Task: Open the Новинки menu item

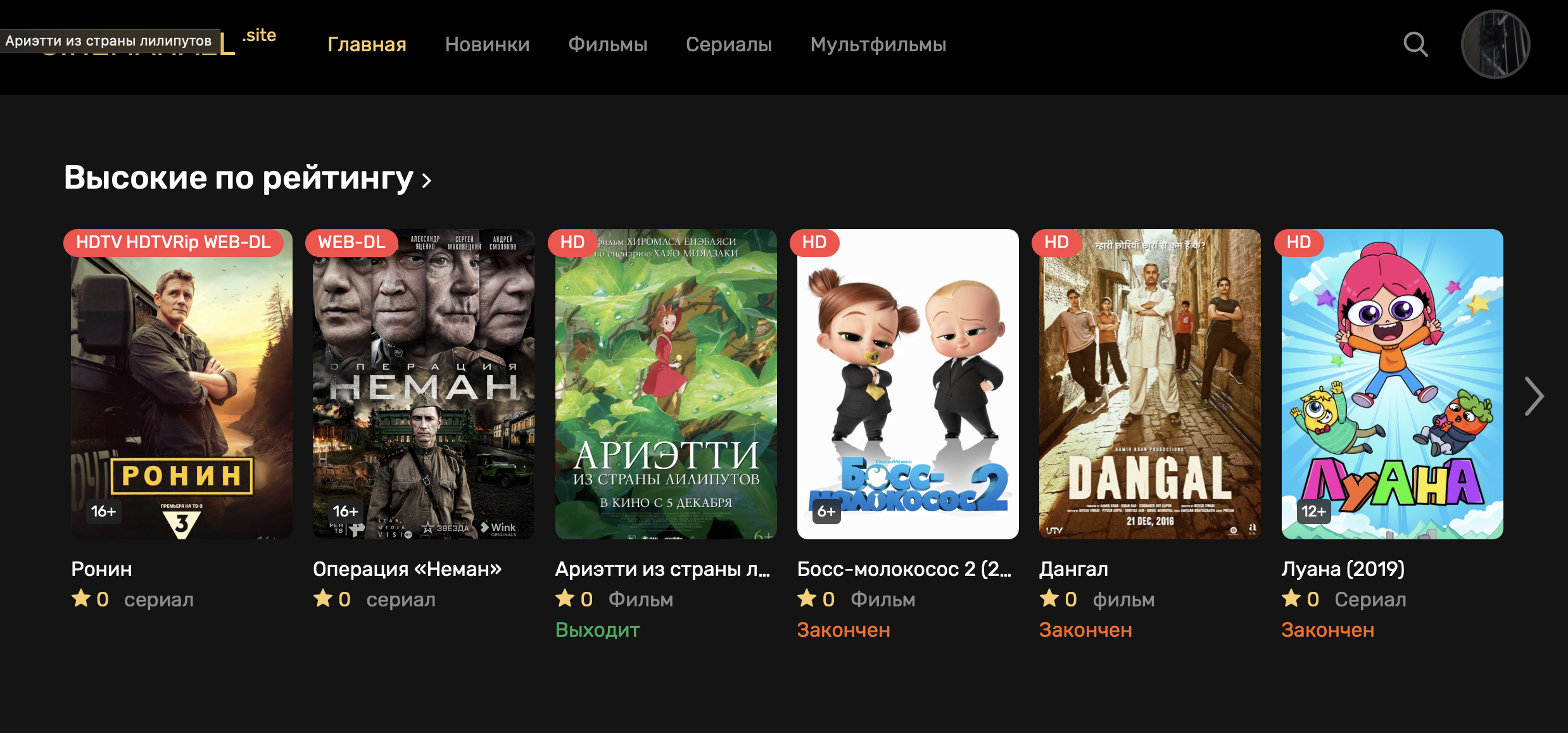Action: [x=487, y=44]
